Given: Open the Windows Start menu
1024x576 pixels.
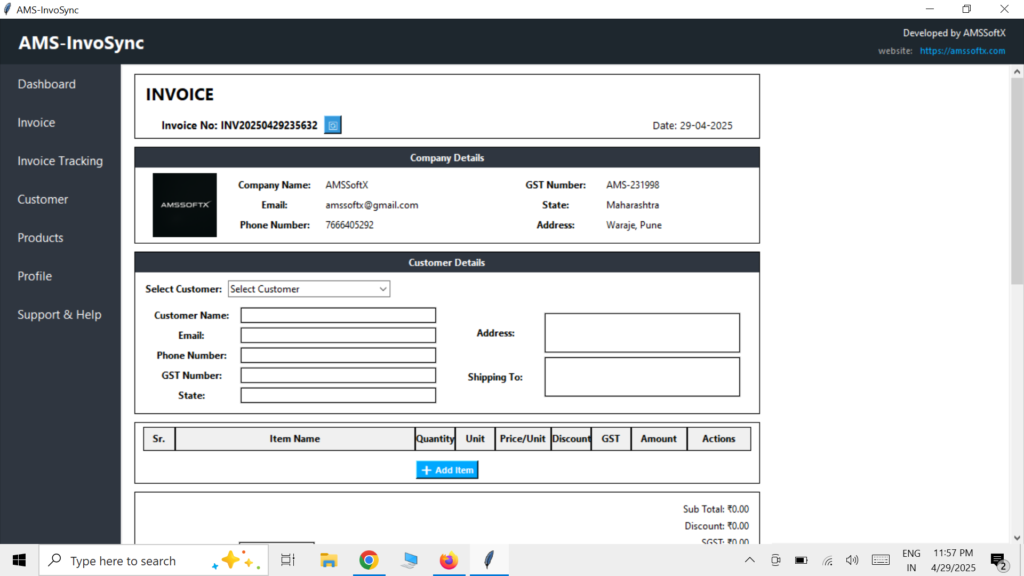Looking at the screenshot, I should (19, 560).
